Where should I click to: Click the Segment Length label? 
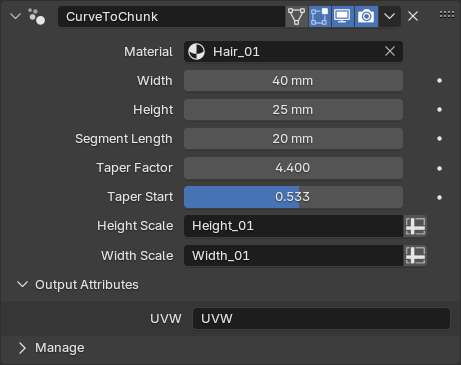124,139
